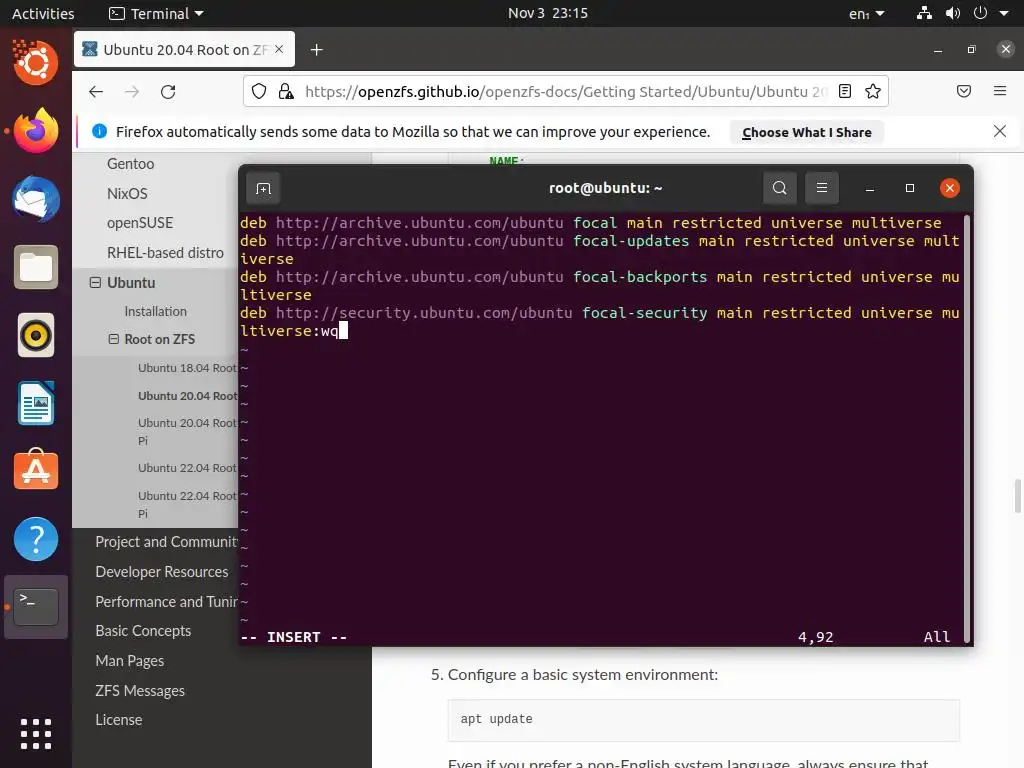Open RHEL-based distro link
The image size is (1024, 768).
165,253
